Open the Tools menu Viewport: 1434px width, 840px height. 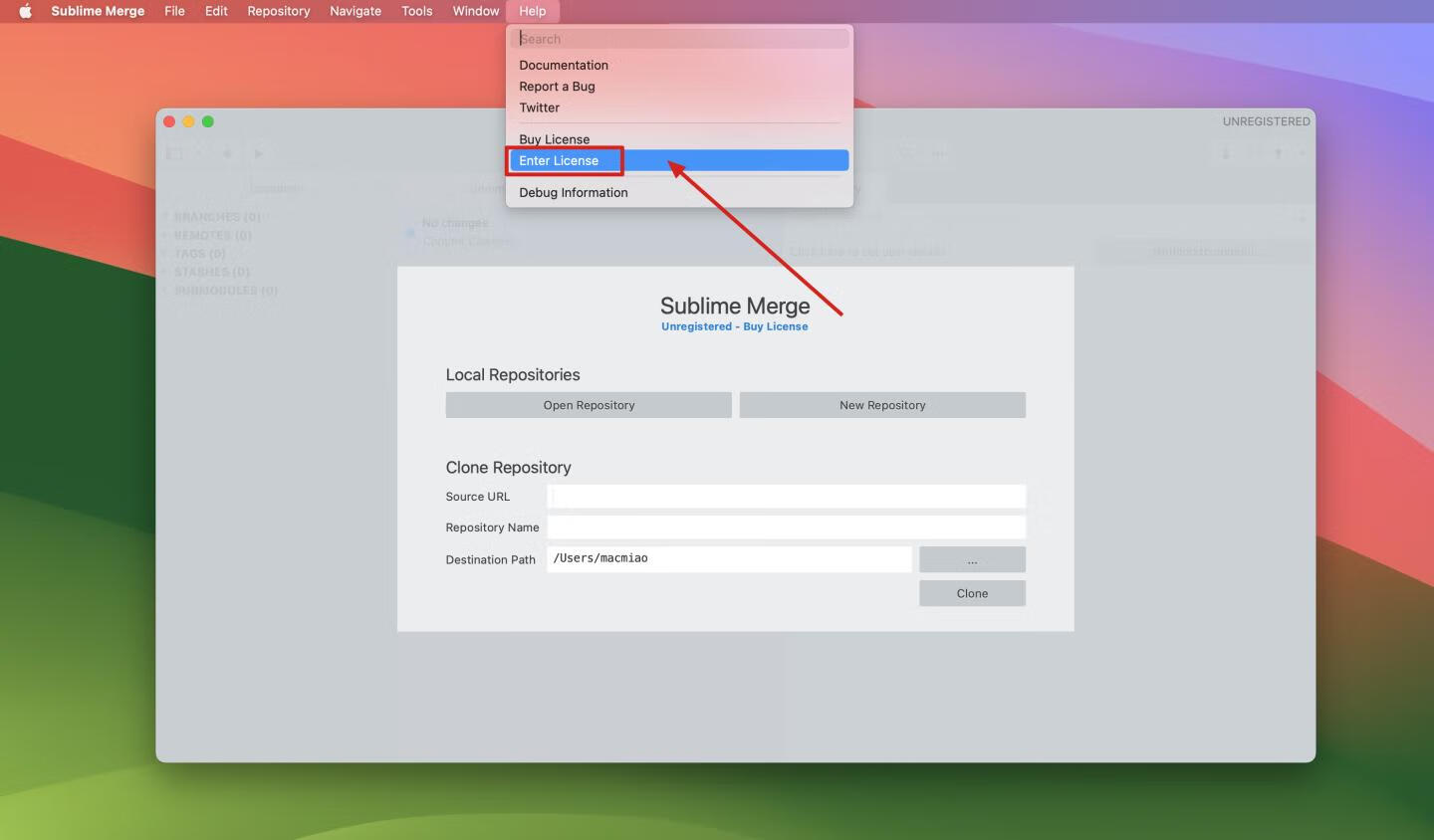417,11
